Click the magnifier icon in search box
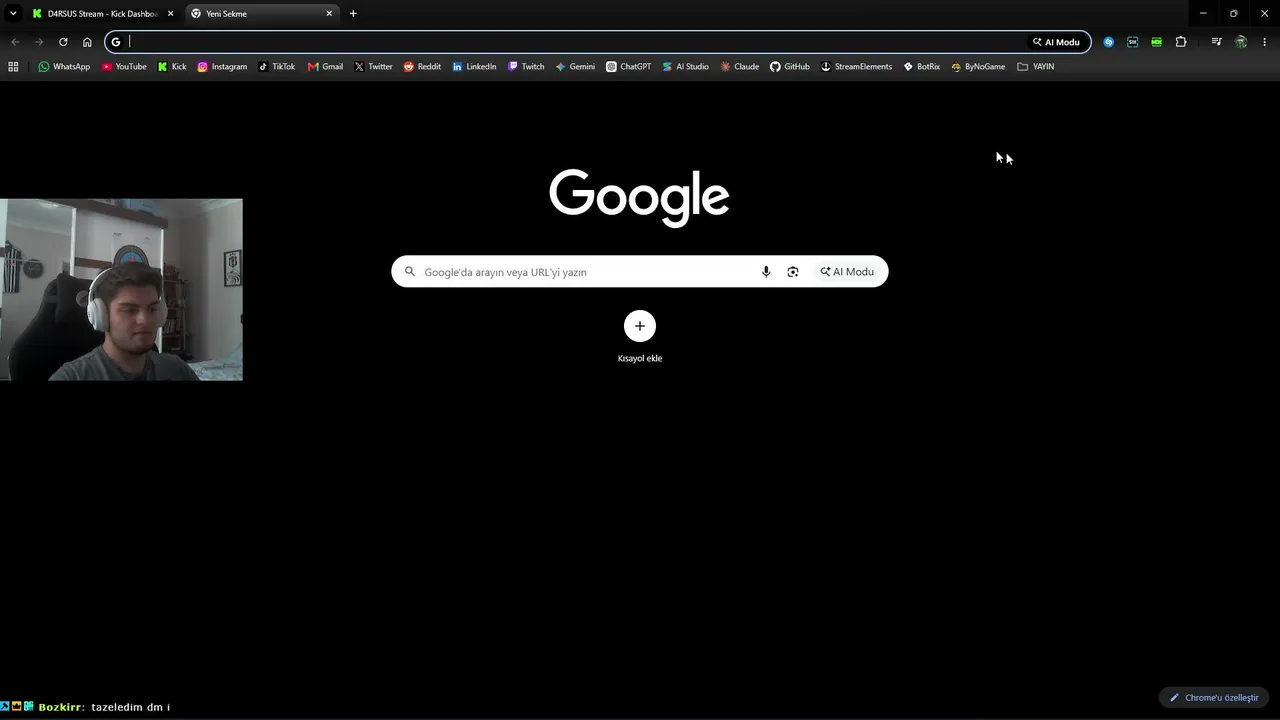The image size is (1280, 720). pos(409,272)
